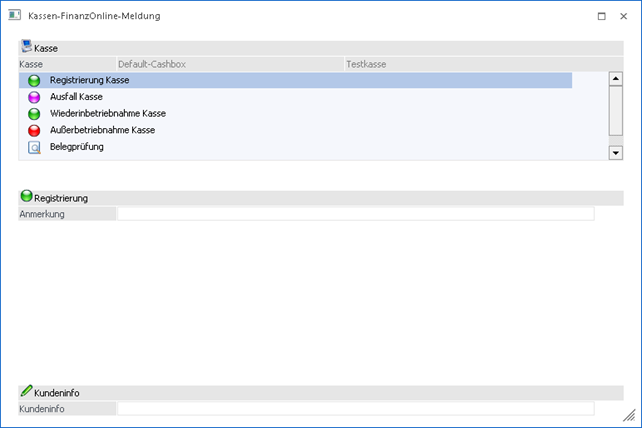Click the green Wiederinbetriebnahme Kasse icon
642x428 pixels.
[x=34, y=114]
